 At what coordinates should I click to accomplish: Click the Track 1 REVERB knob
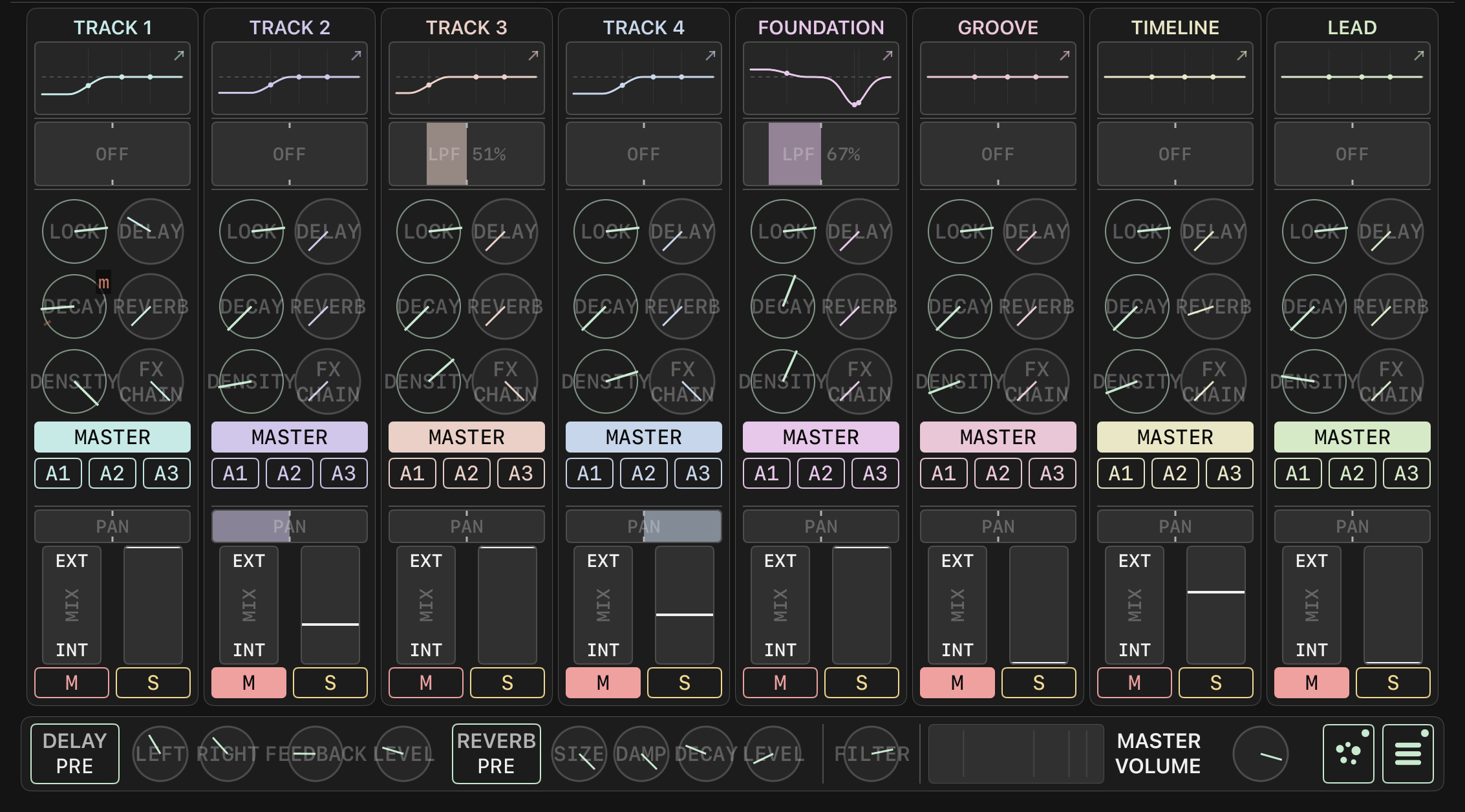click(151, 306)
